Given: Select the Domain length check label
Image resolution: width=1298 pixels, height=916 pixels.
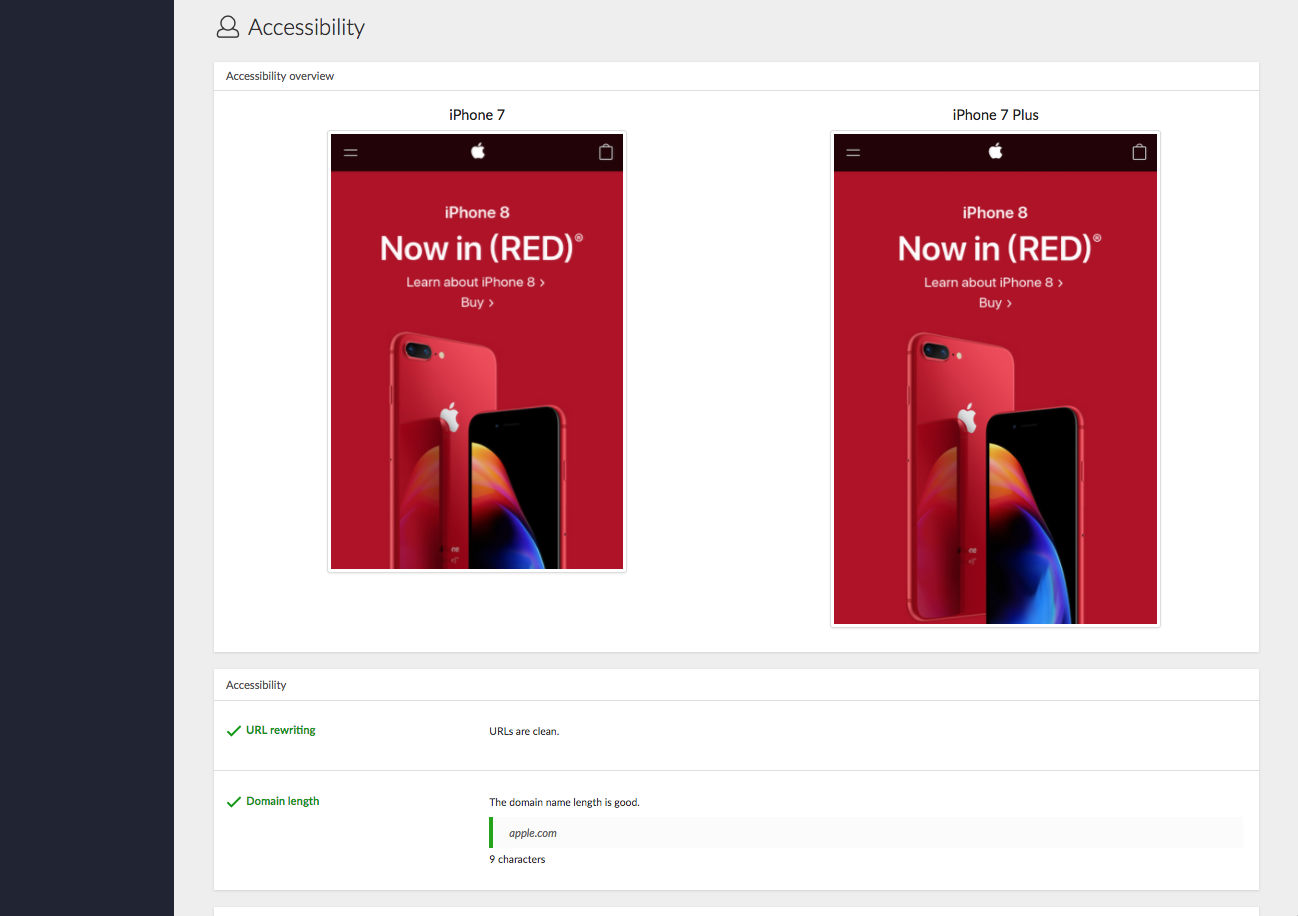Looking at the screenshot, I should click(x=282, y=802).
